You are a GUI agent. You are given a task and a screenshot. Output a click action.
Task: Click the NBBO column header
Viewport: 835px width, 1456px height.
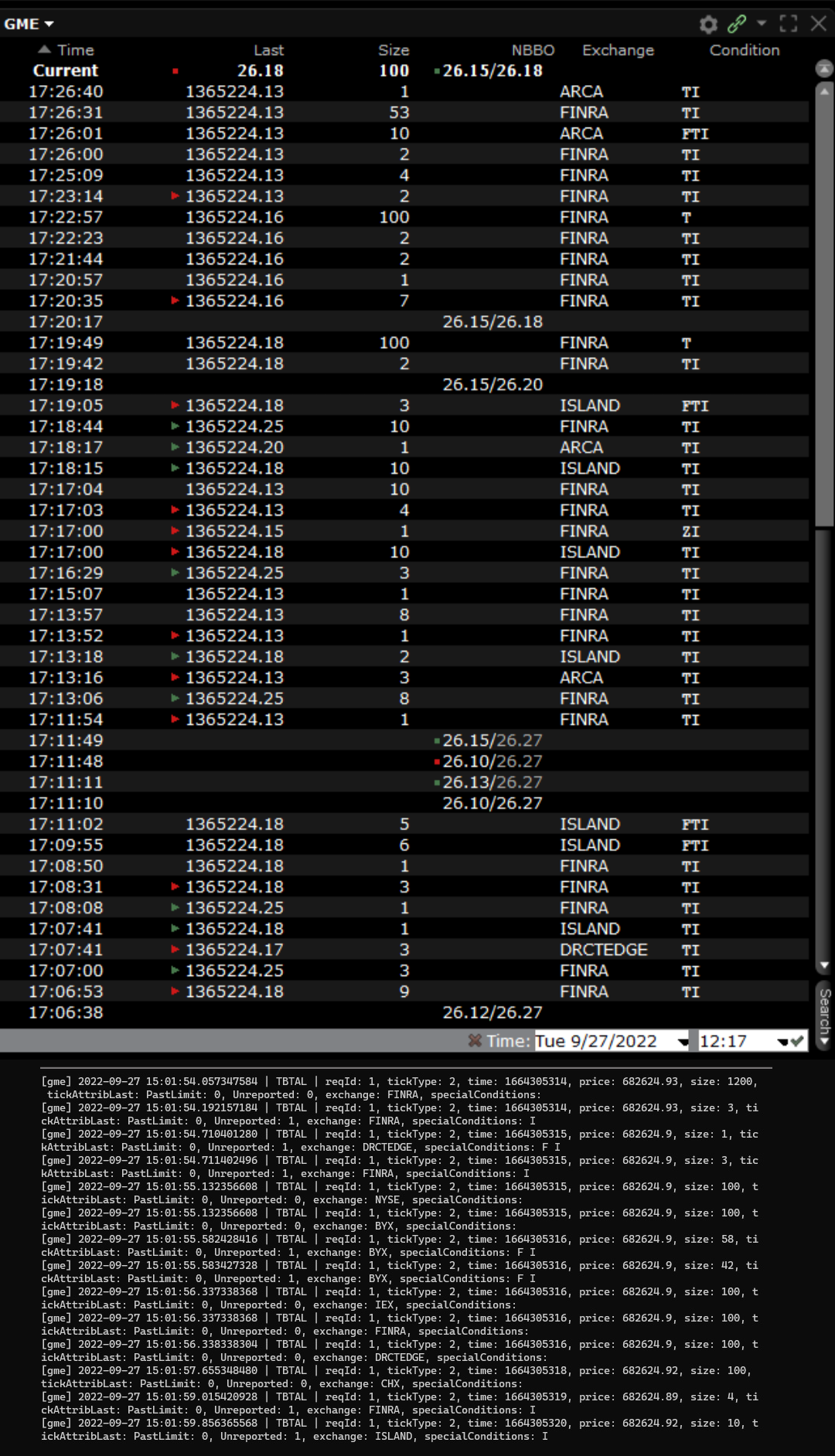click(x=533, y=50)
